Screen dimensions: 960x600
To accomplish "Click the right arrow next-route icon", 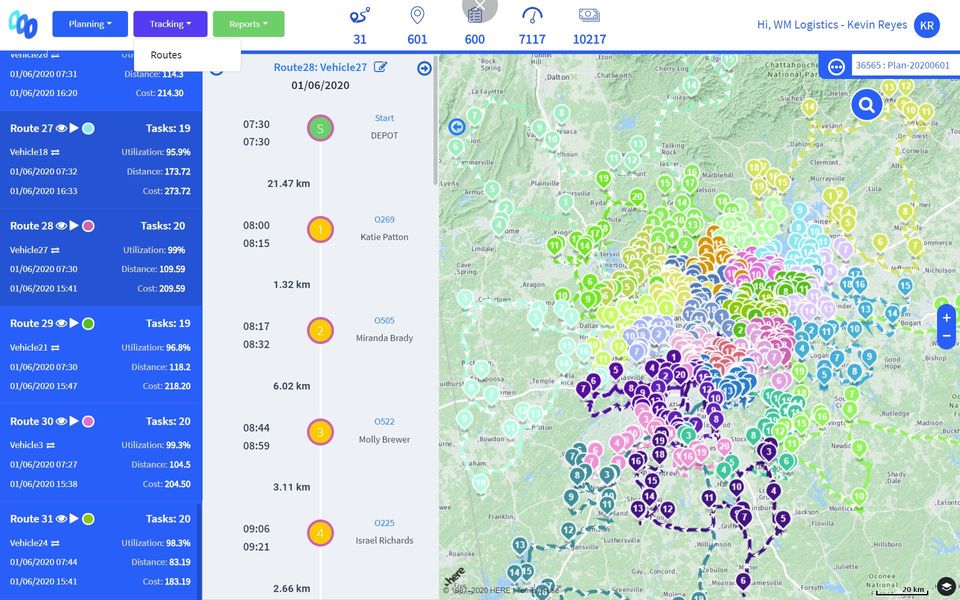I will [424, 69].
